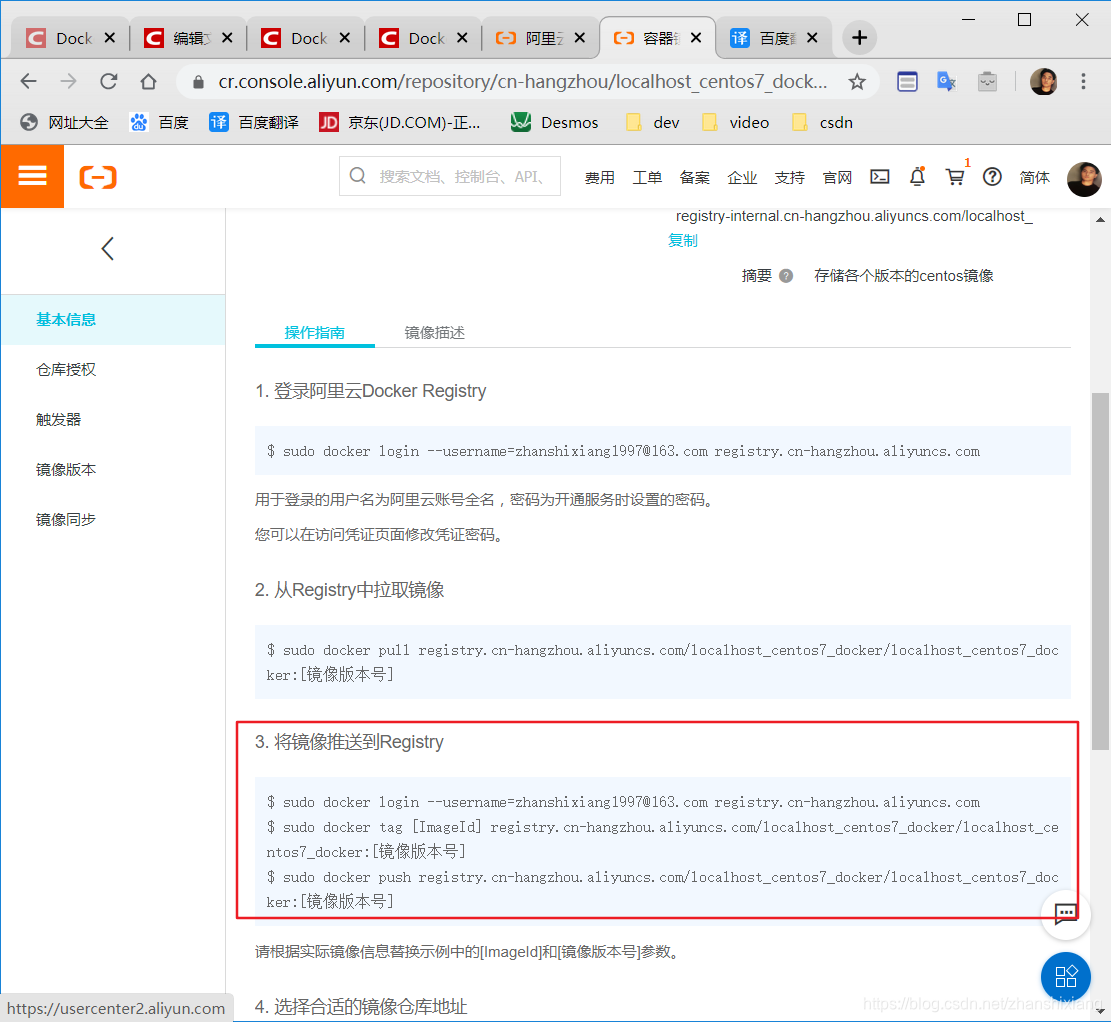This screenshot has height=1022, width=1111.
Task: Open the dev bookmark folder
Action: (653, 123)
